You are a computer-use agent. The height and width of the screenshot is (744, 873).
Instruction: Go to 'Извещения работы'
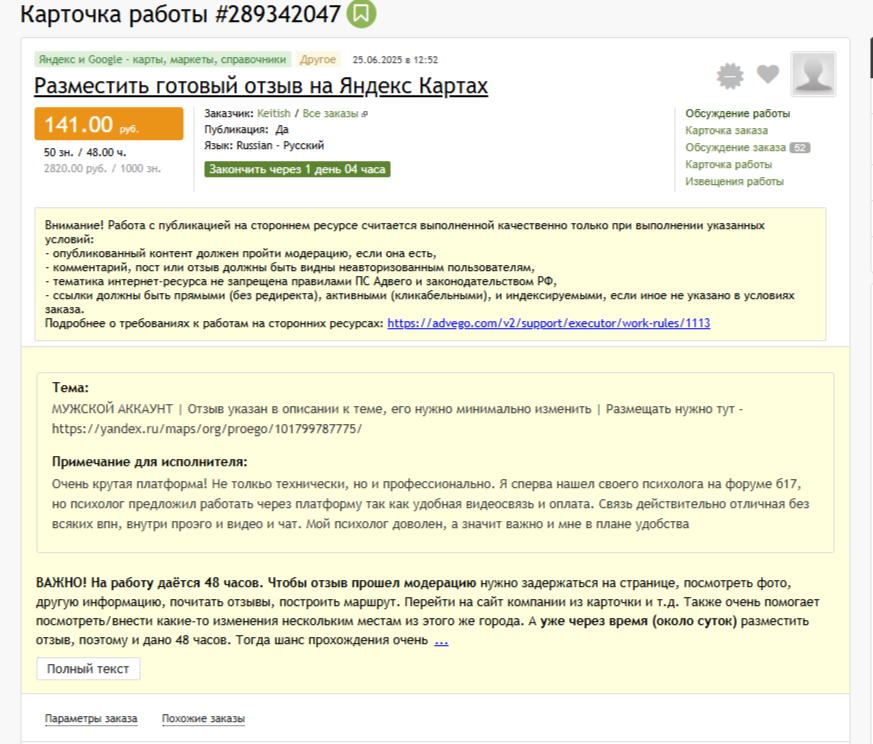pos(734,182)
